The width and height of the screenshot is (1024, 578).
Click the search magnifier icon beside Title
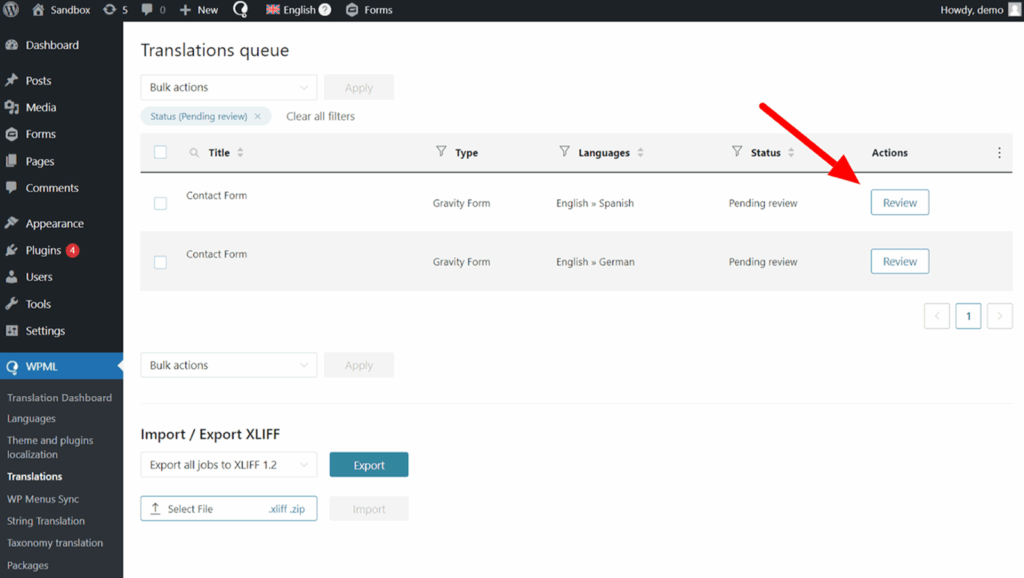[x=194, y=153]
